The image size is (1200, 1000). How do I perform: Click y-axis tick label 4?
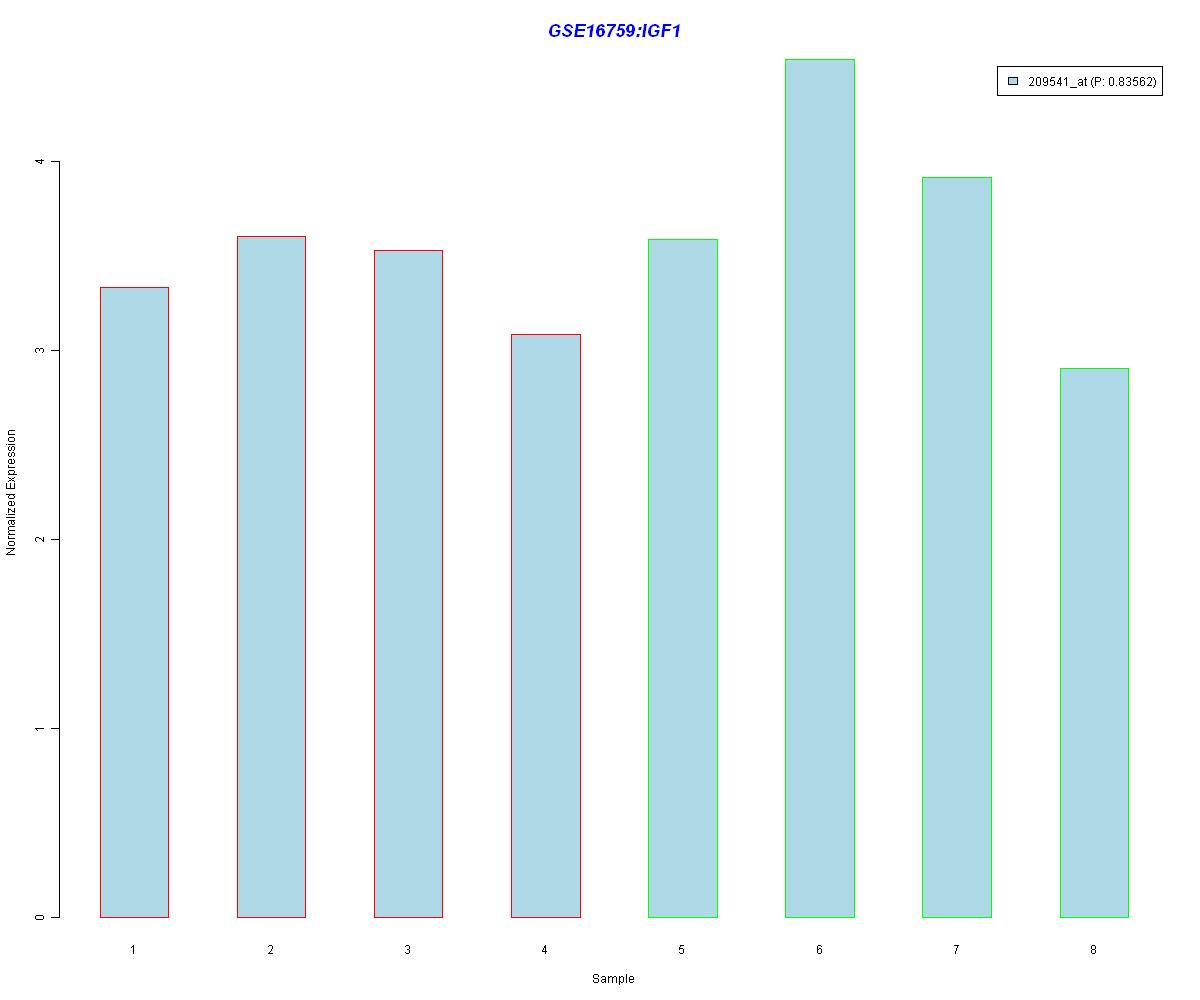point(40,161)
